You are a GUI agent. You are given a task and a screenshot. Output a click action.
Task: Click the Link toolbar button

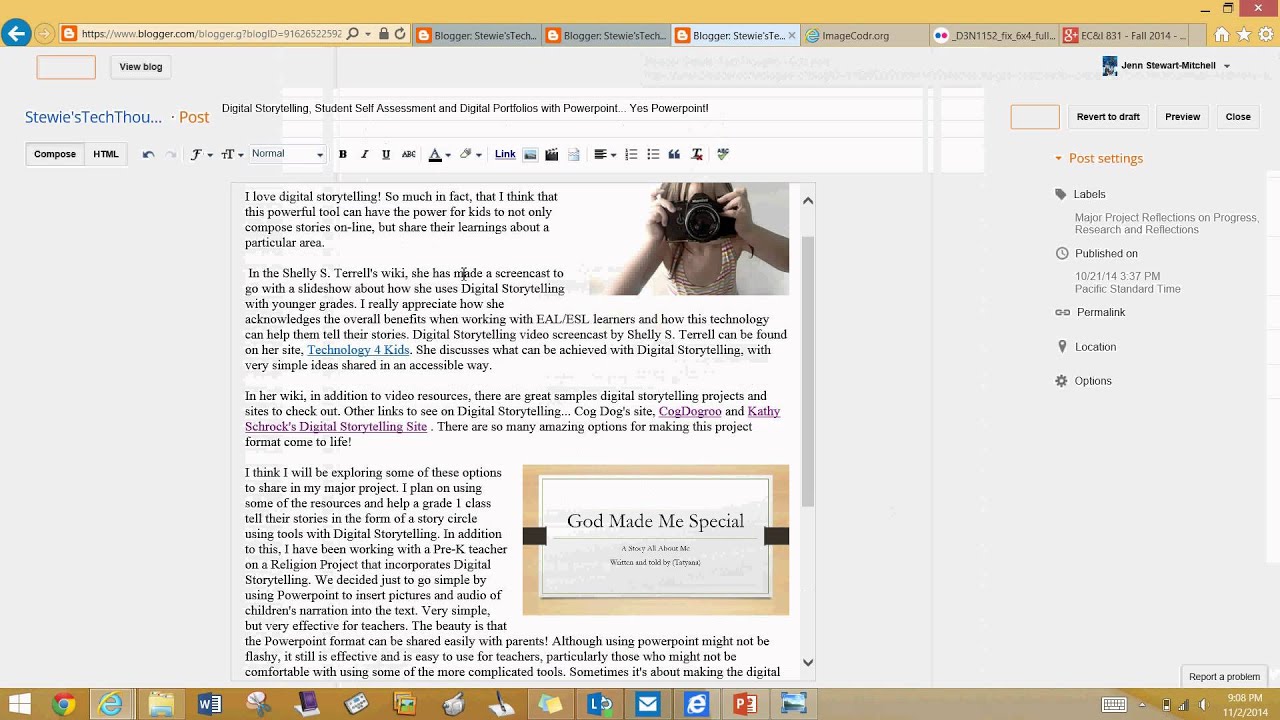pos(505,154)
